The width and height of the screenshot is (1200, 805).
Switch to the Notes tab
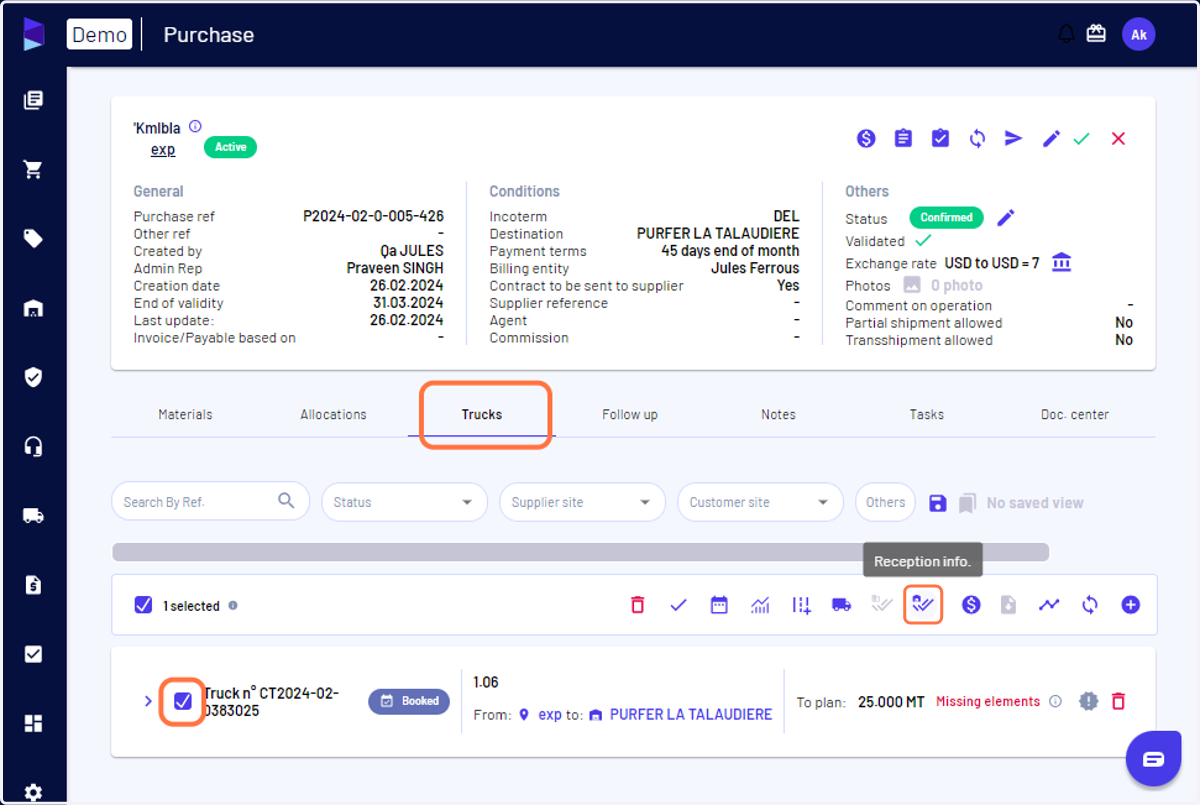[x=778, y=414]
